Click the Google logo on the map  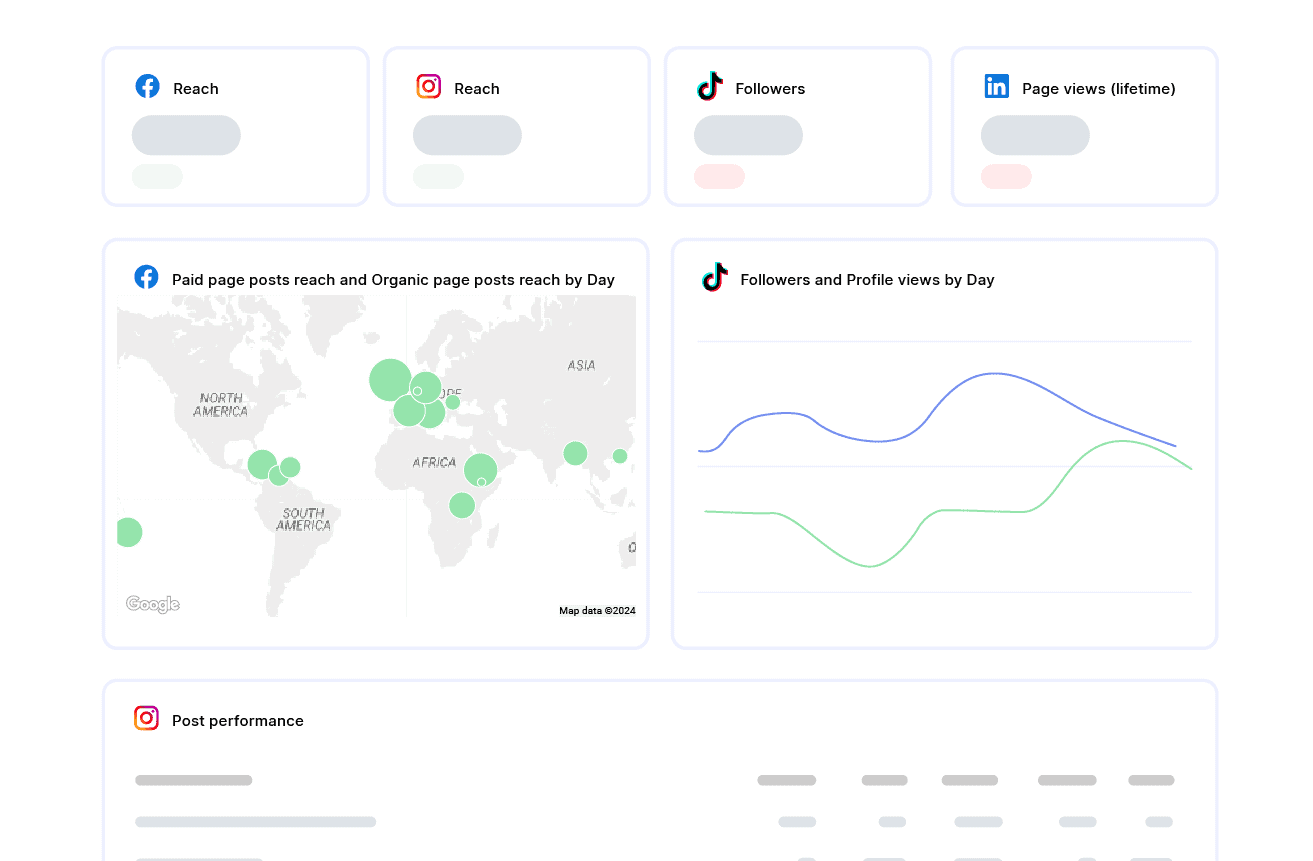tap(153, 604)
